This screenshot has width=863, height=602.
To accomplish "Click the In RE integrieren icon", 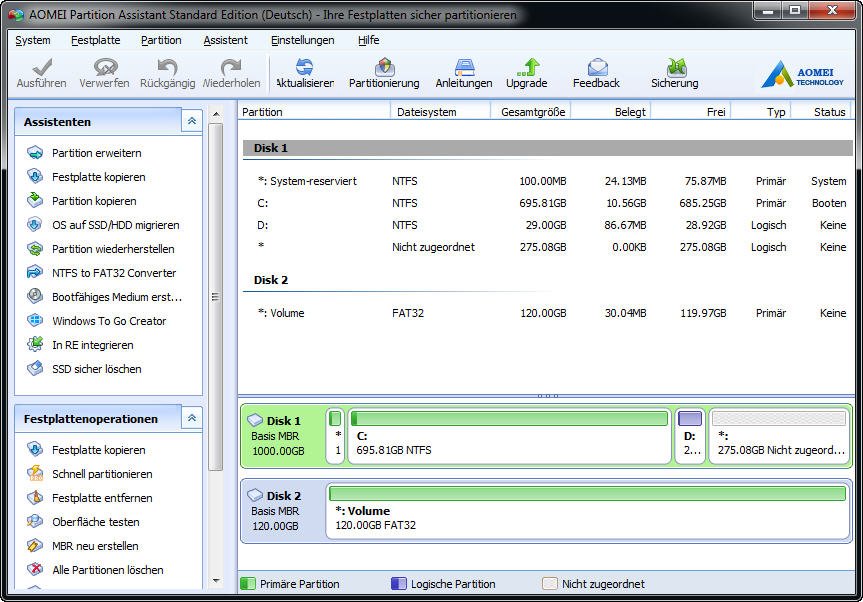I will click(35, 344).
